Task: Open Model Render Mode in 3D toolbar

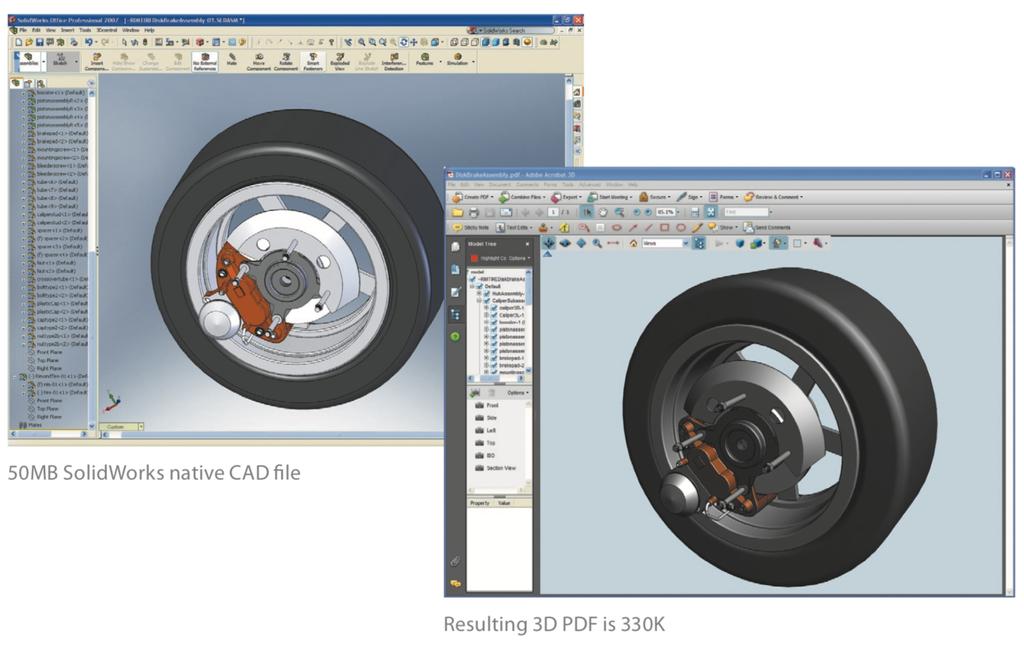Action: point(756,243)
